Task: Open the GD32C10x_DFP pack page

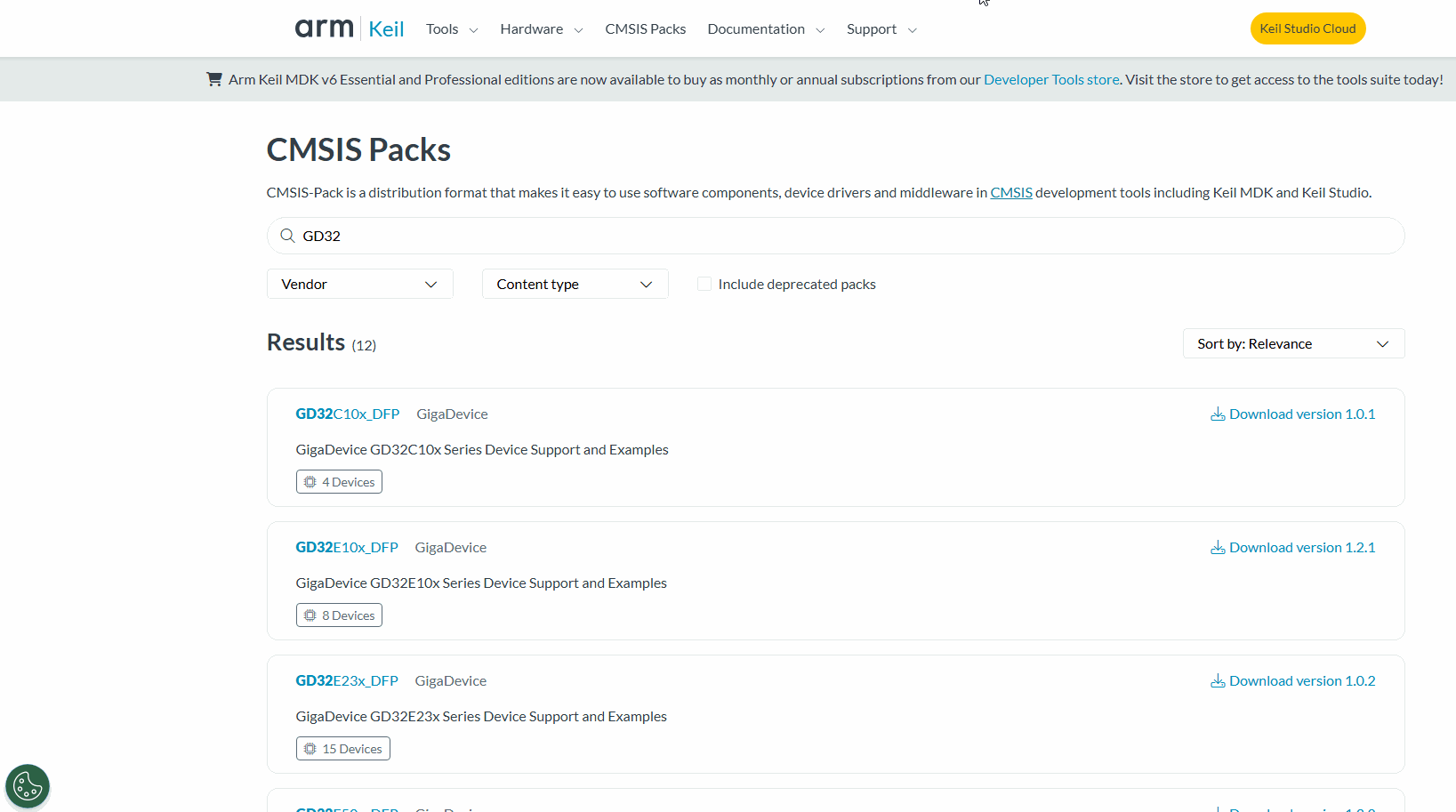Action: click(x=348, y=414)
